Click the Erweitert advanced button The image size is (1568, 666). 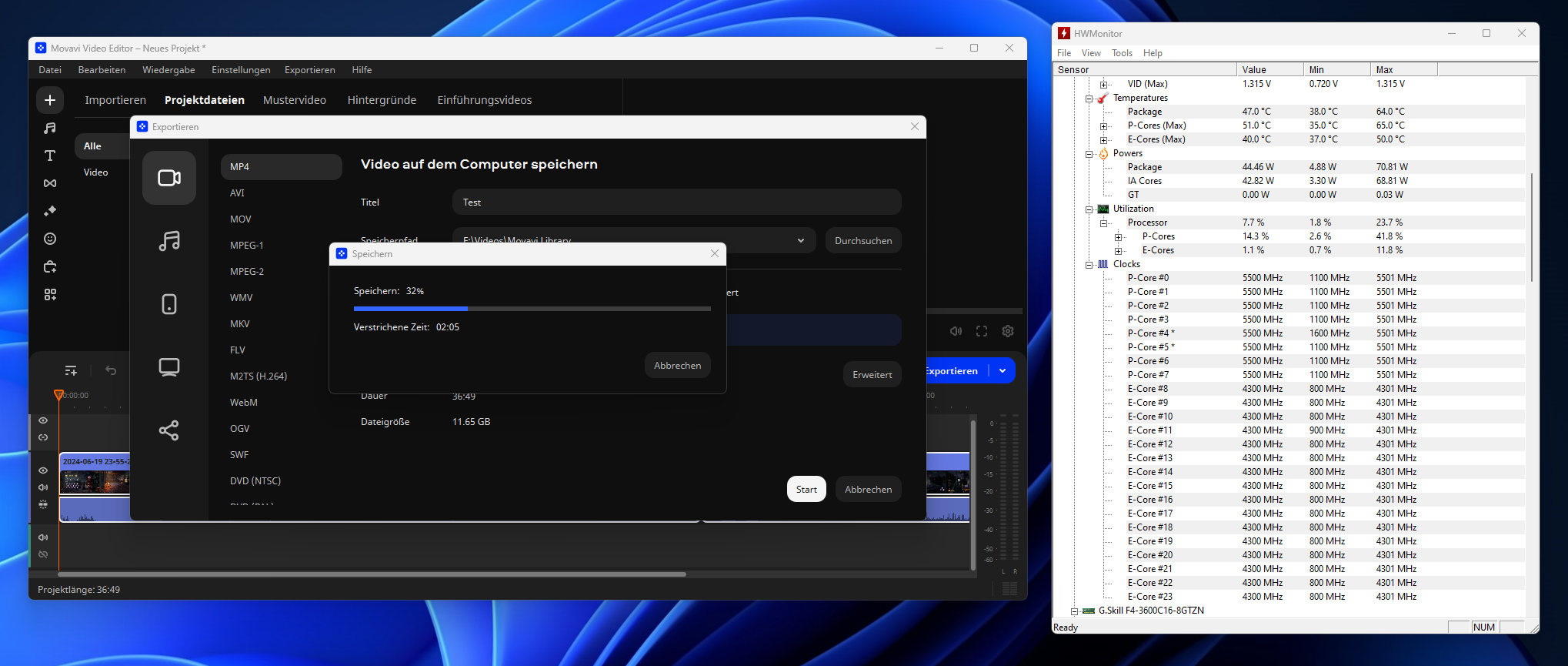tap(872, 375)
